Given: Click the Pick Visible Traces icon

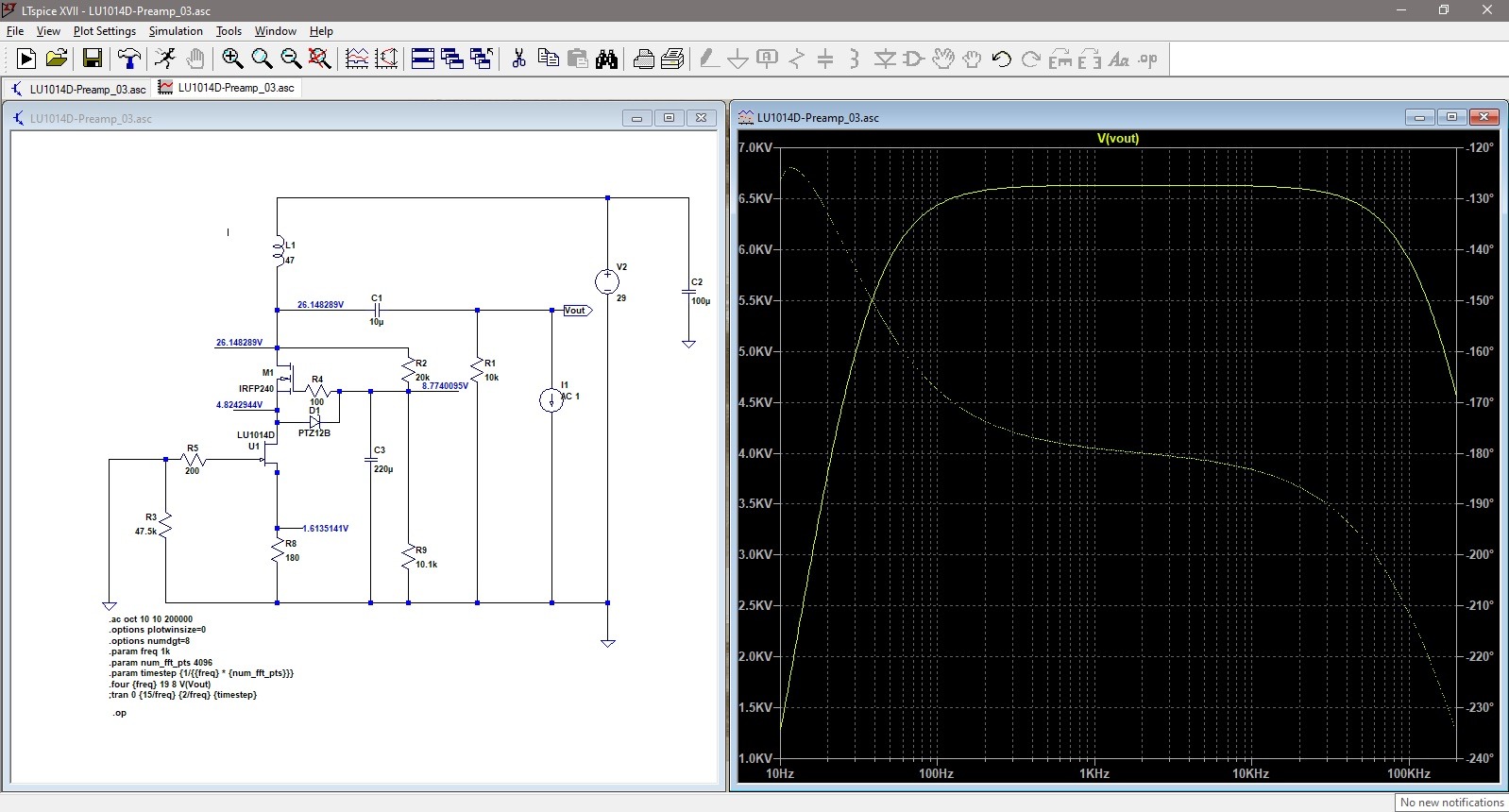Looking at the screenshot, I should [357, 59].
